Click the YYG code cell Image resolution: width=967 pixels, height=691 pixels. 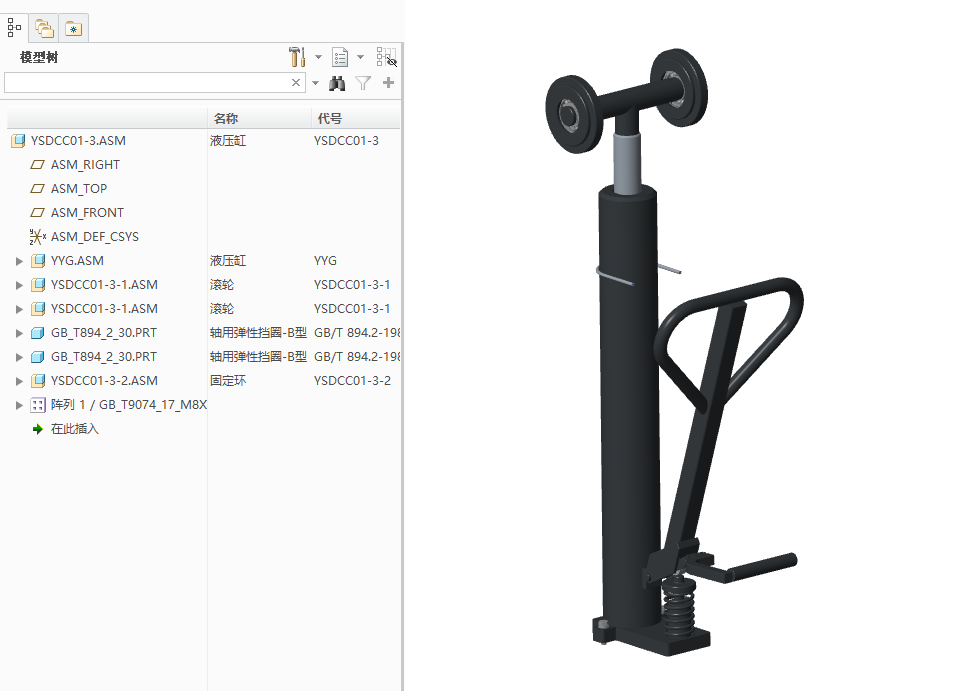pyautogui.click(x=325, y=261)
